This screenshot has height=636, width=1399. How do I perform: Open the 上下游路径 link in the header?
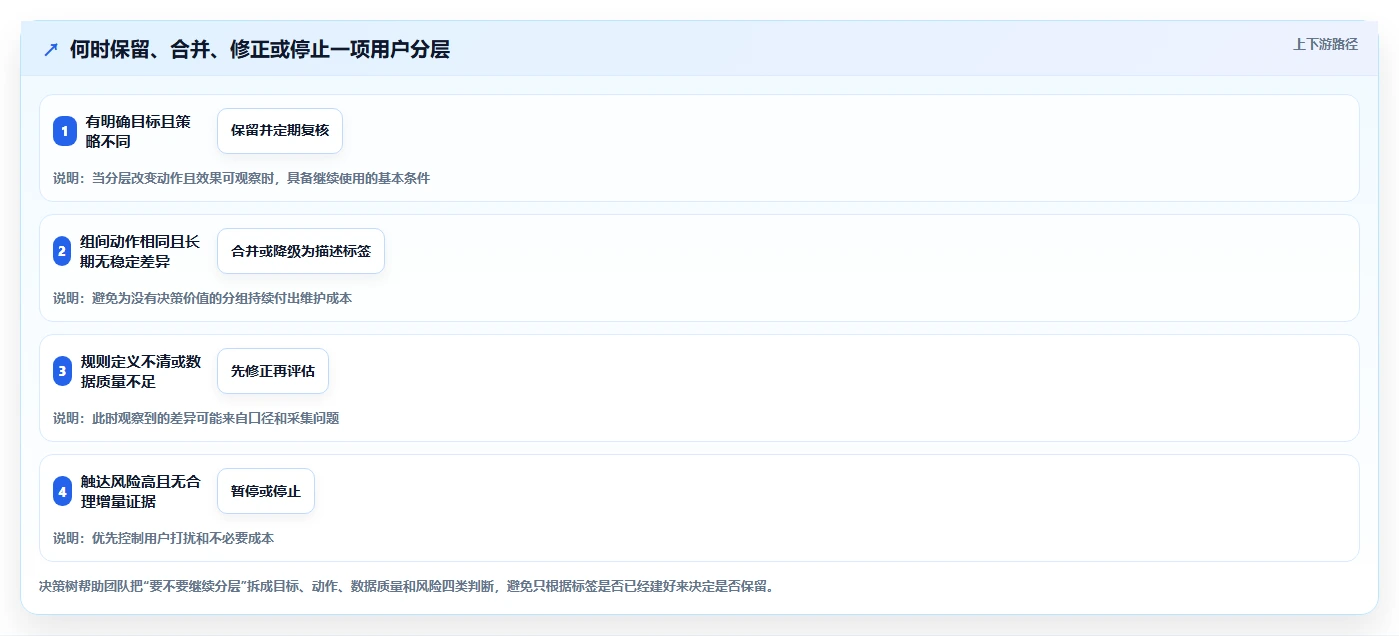[1325, 44]
